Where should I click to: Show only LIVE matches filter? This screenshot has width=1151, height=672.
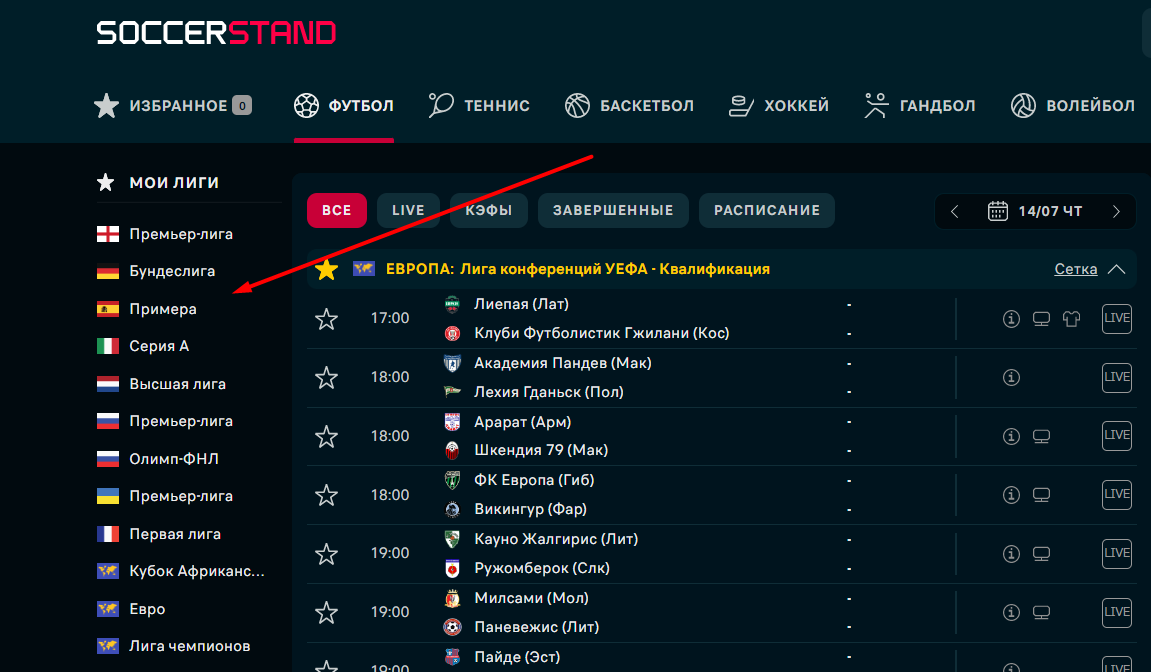click(408, 211)
